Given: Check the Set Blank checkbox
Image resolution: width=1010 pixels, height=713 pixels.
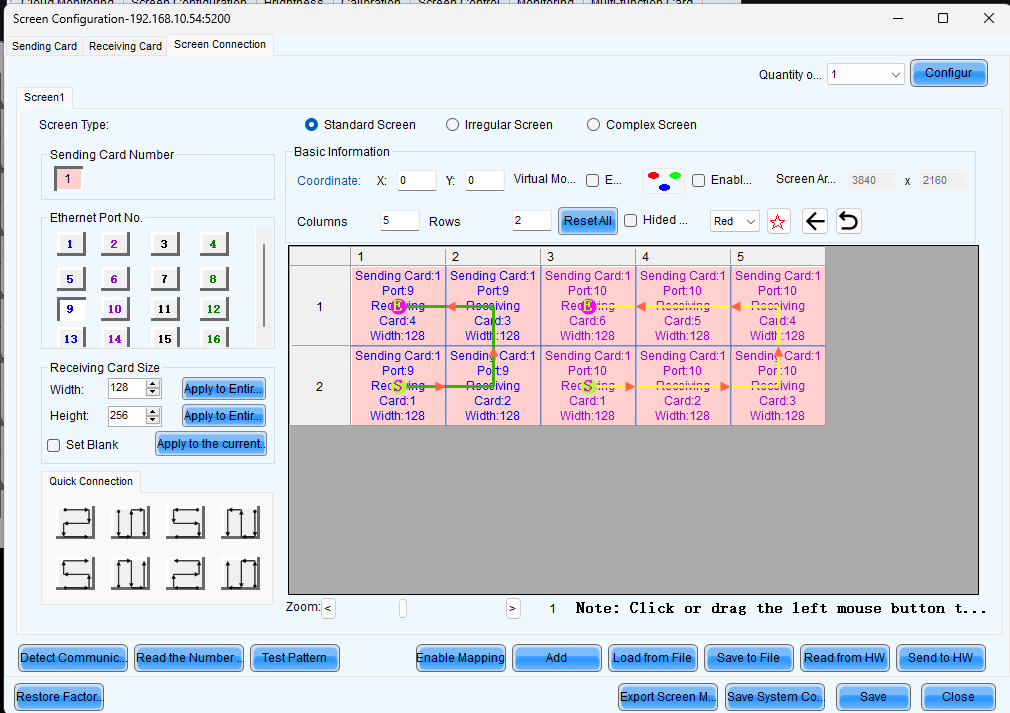Looking at the screenshot, I should point(54,446).
